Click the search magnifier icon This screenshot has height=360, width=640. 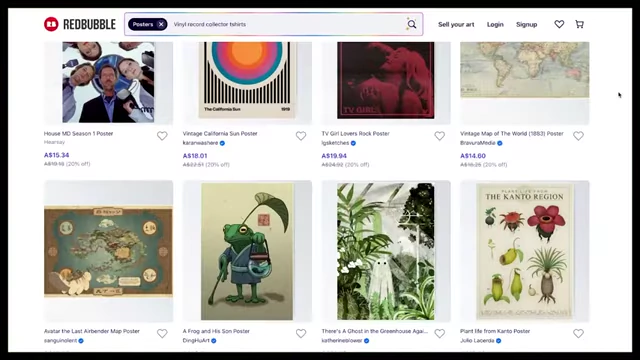click(x=412, y=24)
